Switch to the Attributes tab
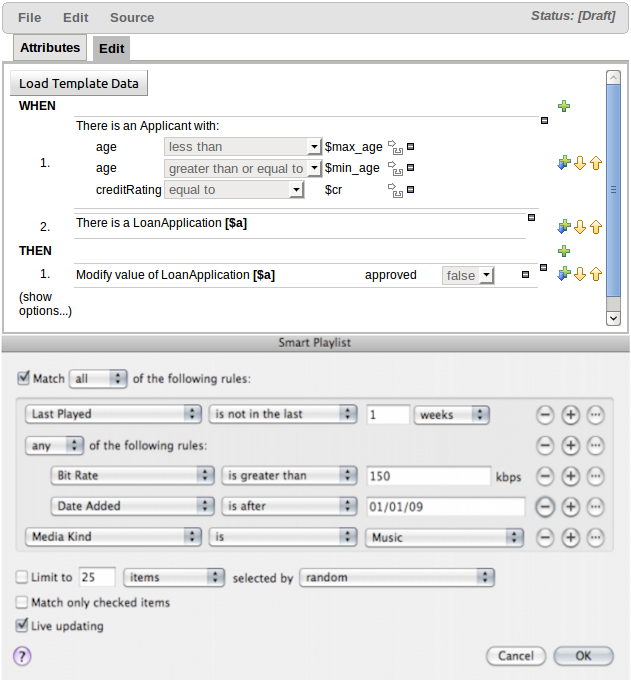631x680 pixels. 50,47
